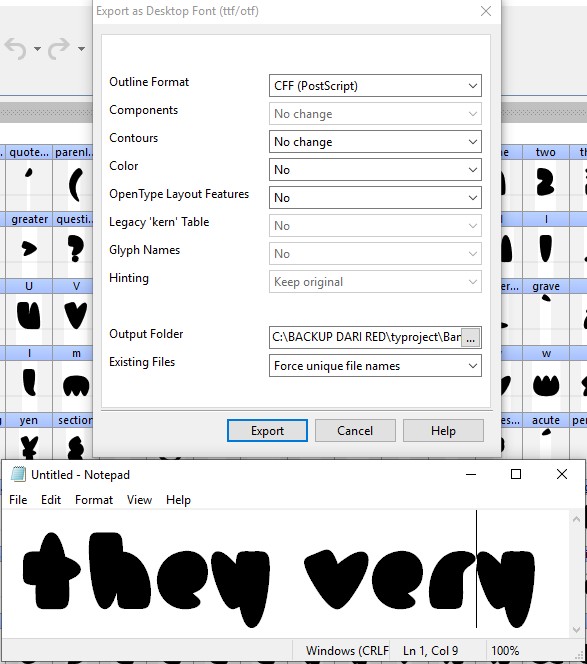Open Notepad's View menu
Screen dimensions: 587x664
(139, 500)
